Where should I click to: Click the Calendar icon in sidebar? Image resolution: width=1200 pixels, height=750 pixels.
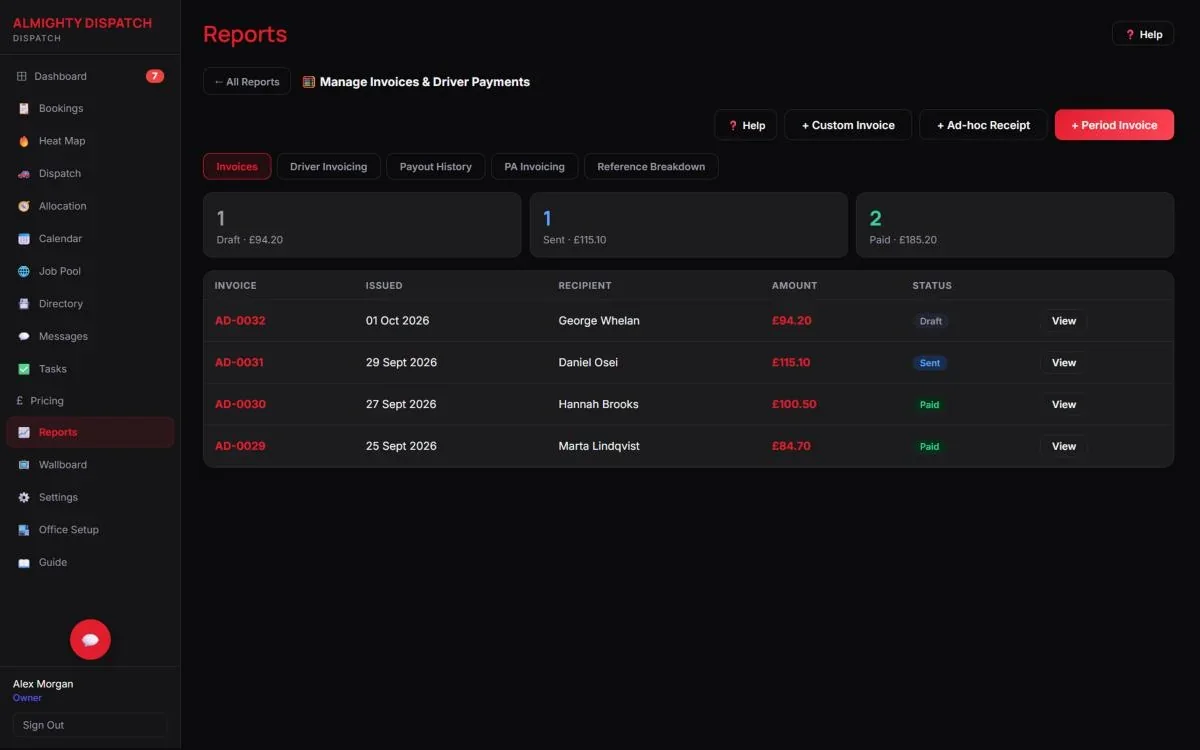click(24, 239)
